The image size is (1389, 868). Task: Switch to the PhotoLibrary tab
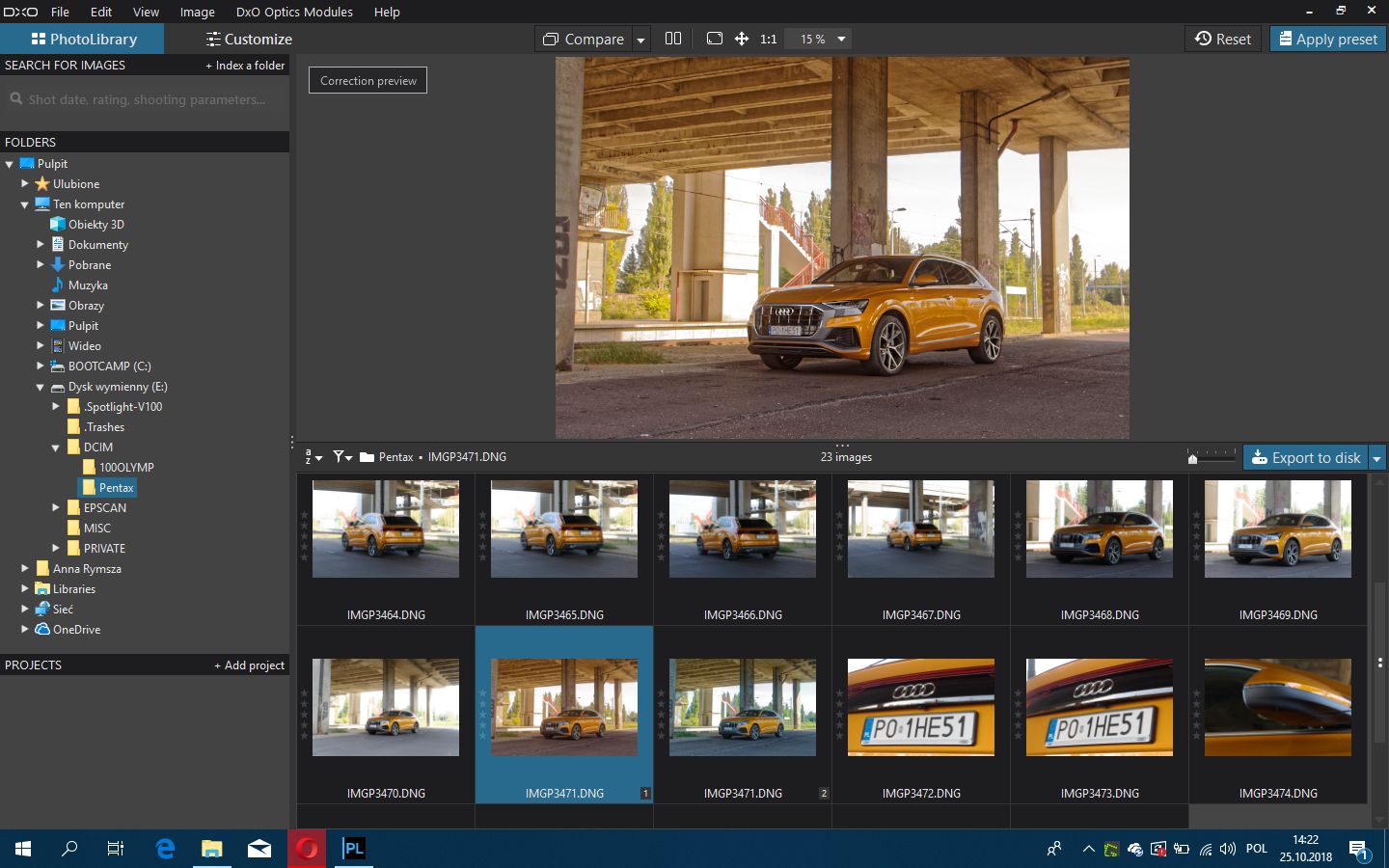click(x=83, y=39)
